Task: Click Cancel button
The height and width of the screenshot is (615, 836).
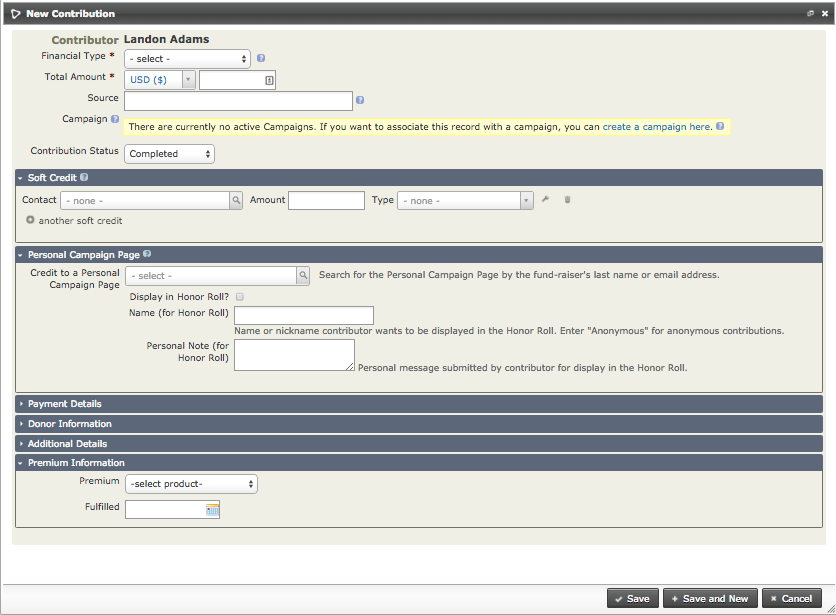Action: coord(791,598)
